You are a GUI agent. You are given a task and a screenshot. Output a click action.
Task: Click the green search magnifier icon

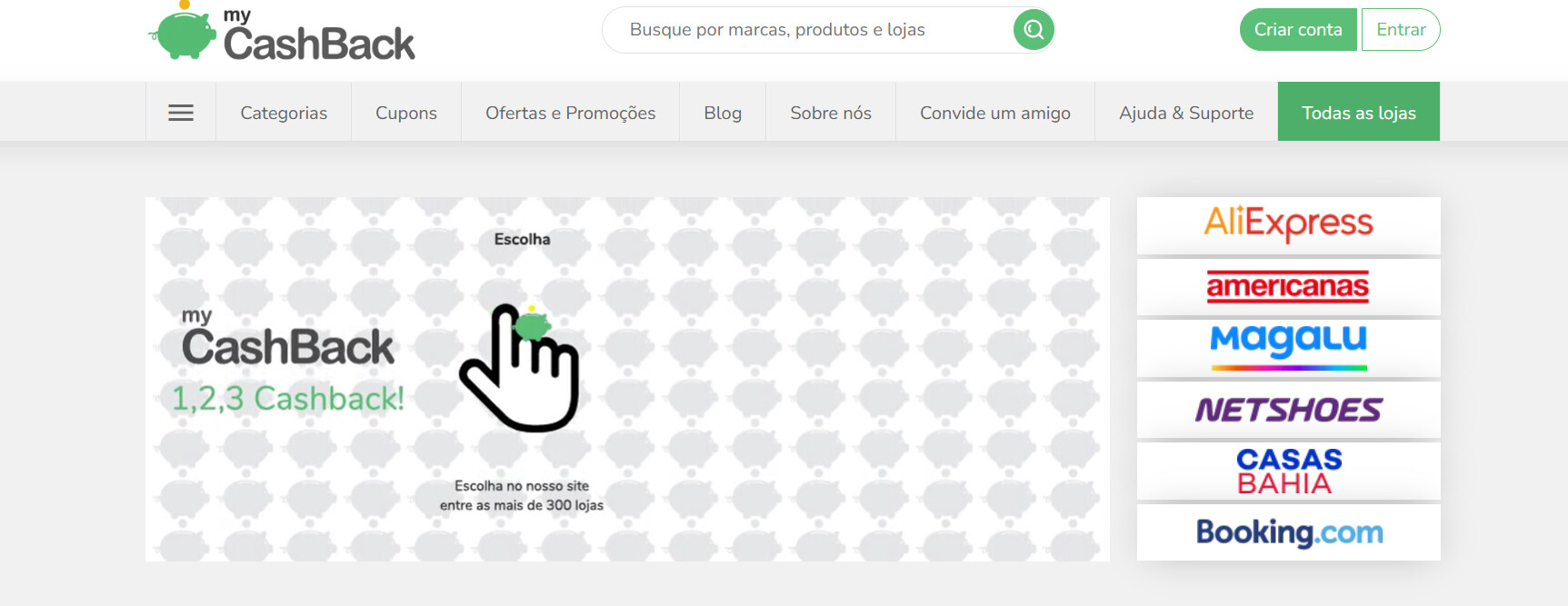(1034, 30)
